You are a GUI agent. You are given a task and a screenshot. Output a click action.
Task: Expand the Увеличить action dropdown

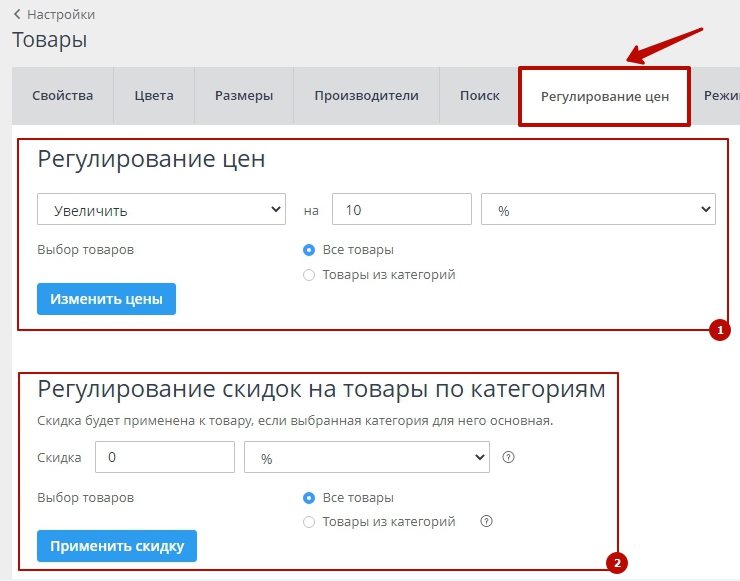click(x=162, y=210)
